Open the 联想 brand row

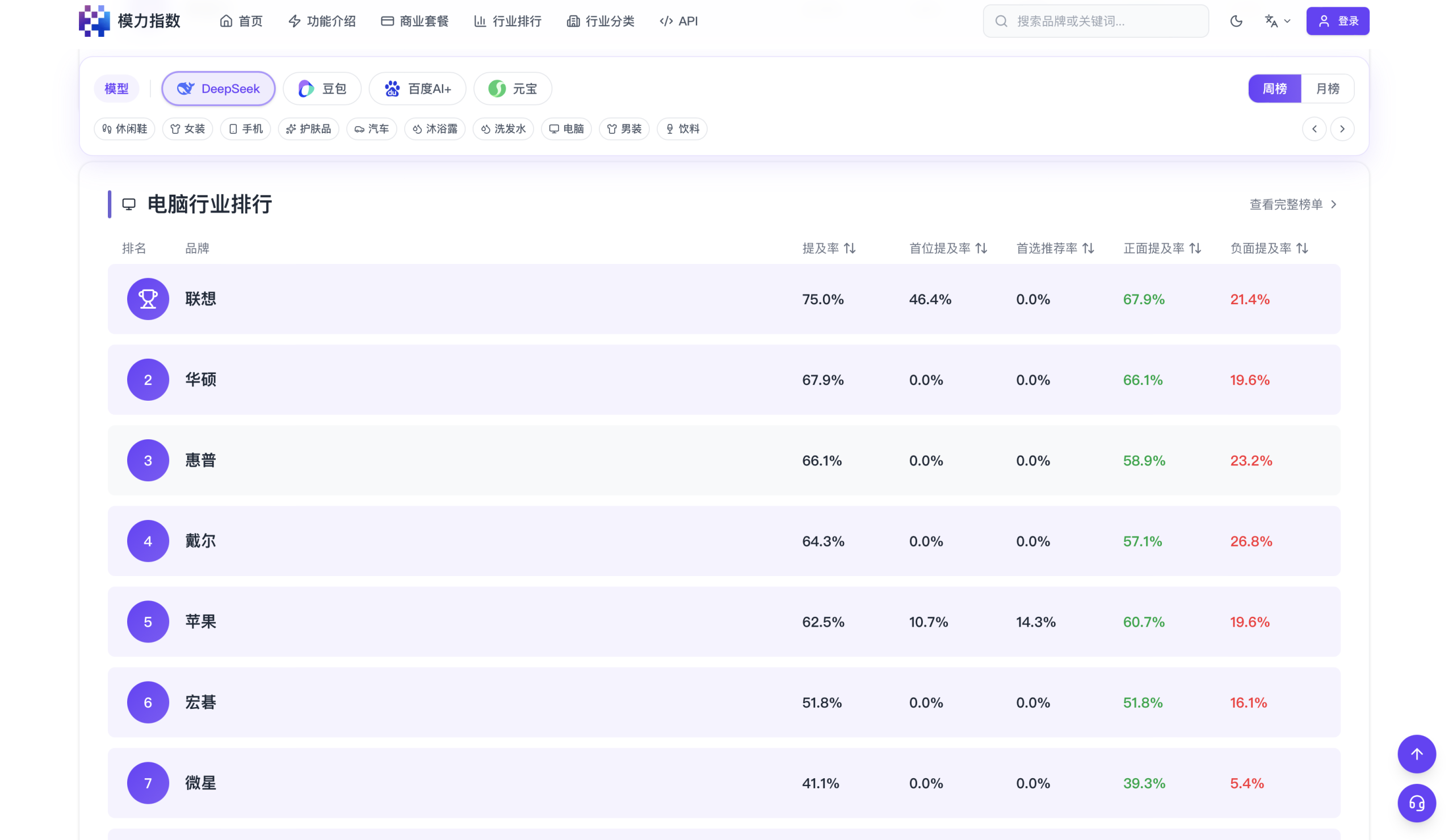(724, 299)
